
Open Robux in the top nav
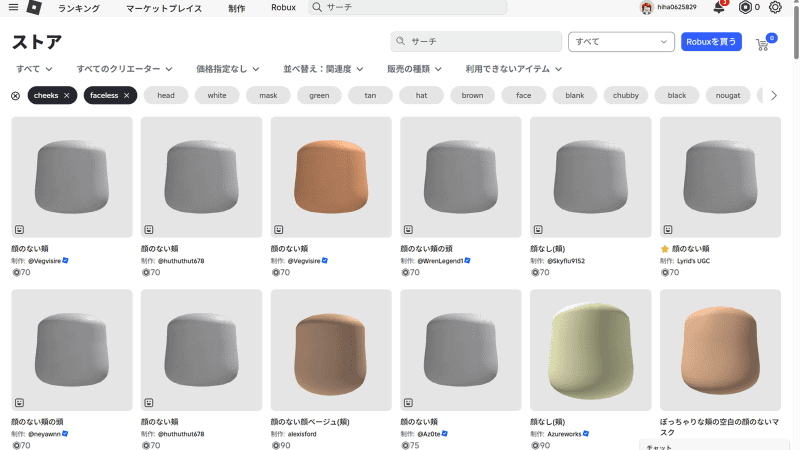[283, 8]
